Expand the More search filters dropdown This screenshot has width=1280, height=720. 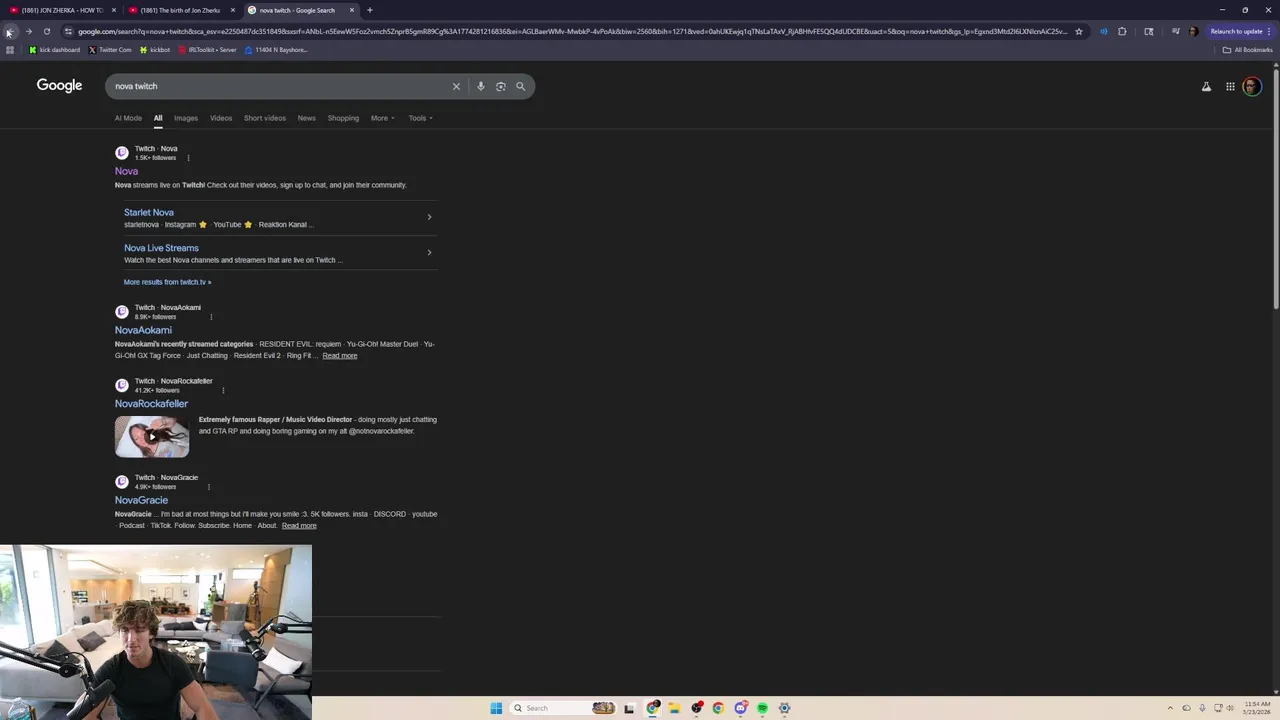click(382, 118)
